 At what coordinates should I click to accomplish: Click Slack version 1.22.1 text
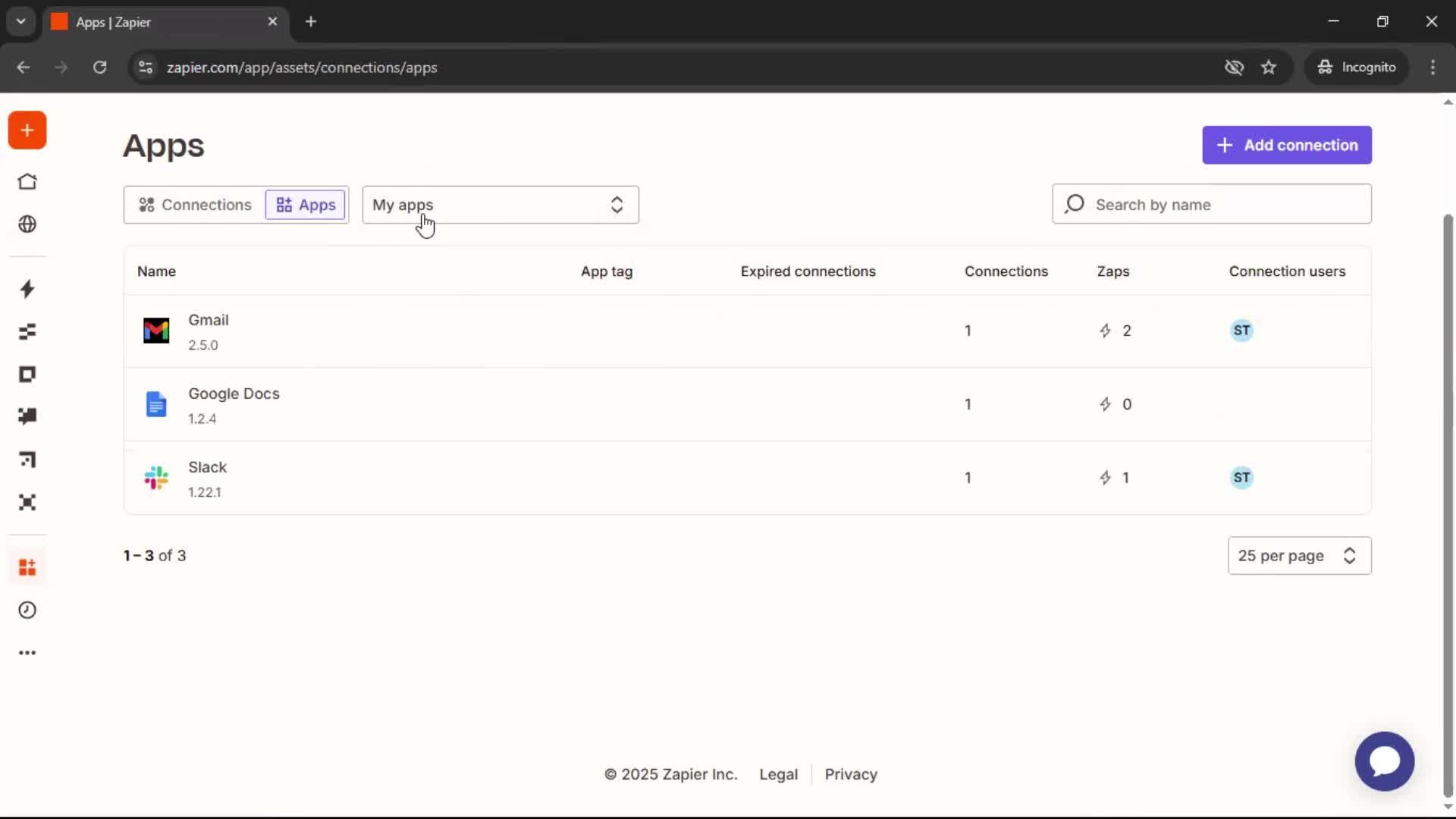205,492
